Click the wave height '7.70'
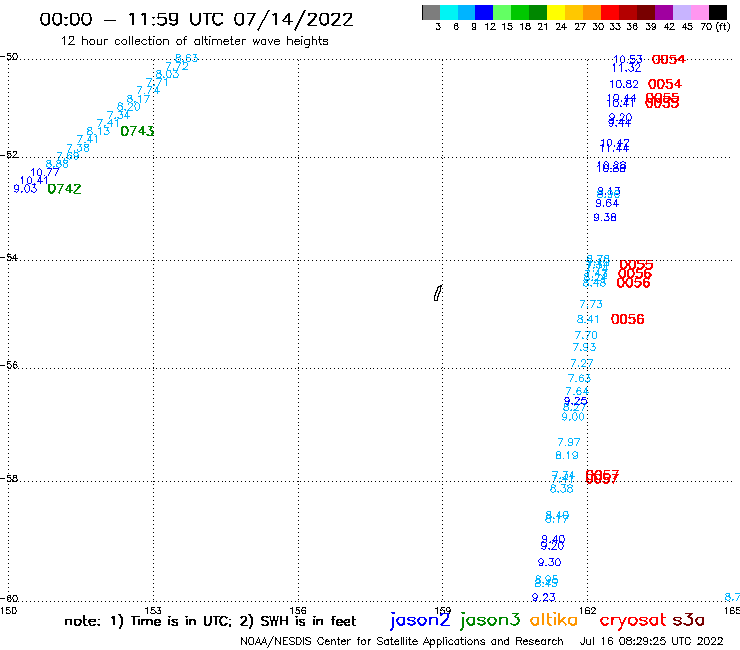The image size is (740, 650). 586,335
